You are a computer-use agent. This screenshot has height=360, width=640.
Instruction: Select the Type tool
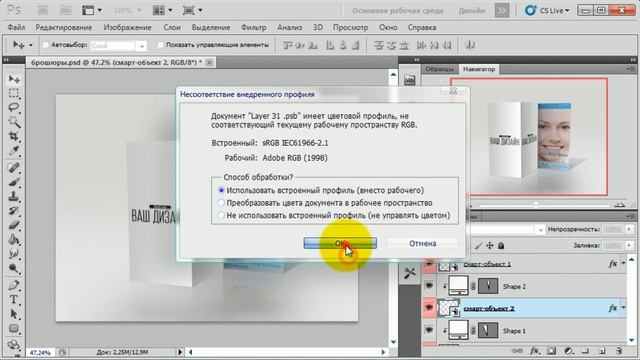(13, 300)
